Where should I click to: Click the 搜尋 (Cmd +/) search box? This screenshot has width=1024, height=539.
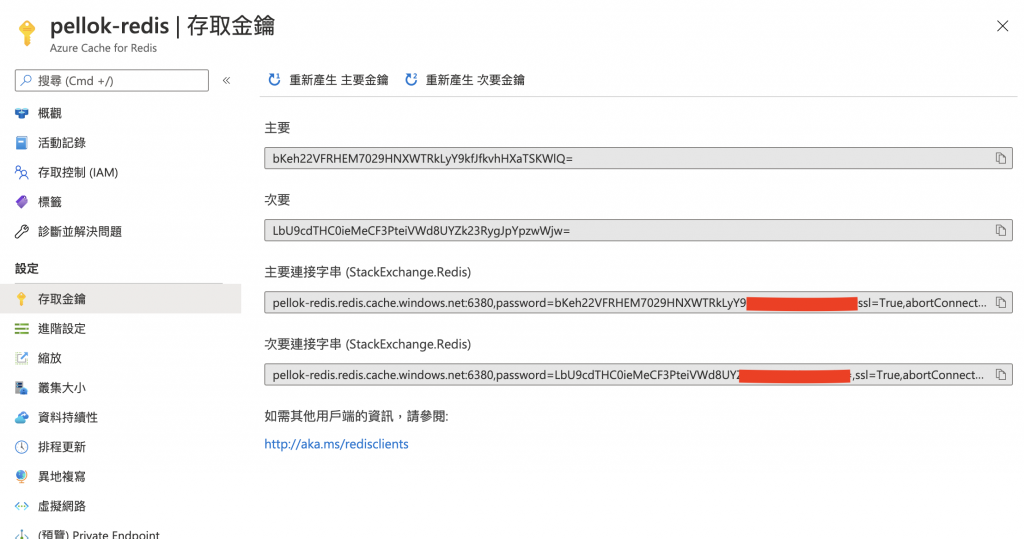pos(112,80)
